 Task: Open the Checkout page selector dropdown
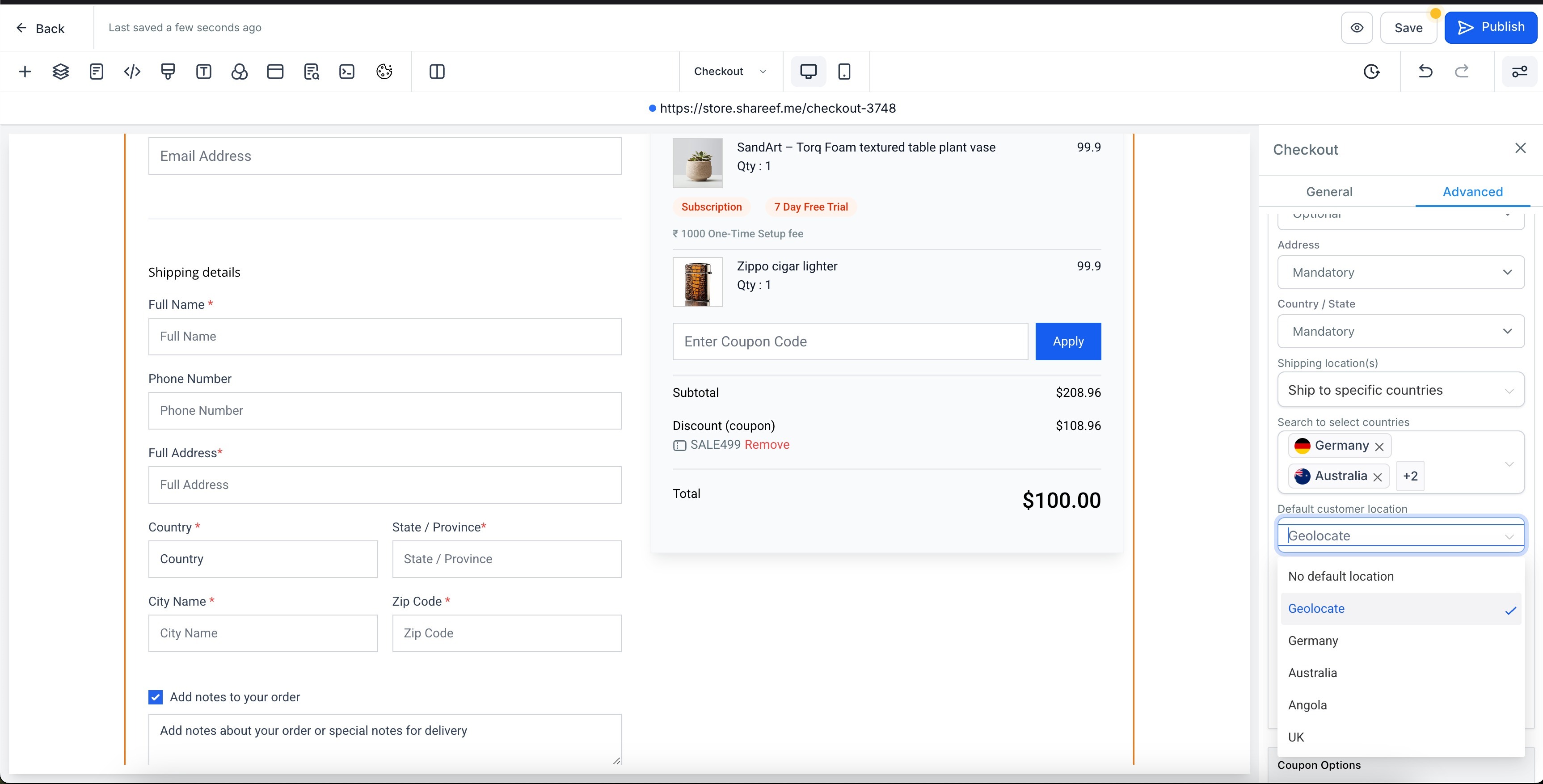(x=729, y=71)
